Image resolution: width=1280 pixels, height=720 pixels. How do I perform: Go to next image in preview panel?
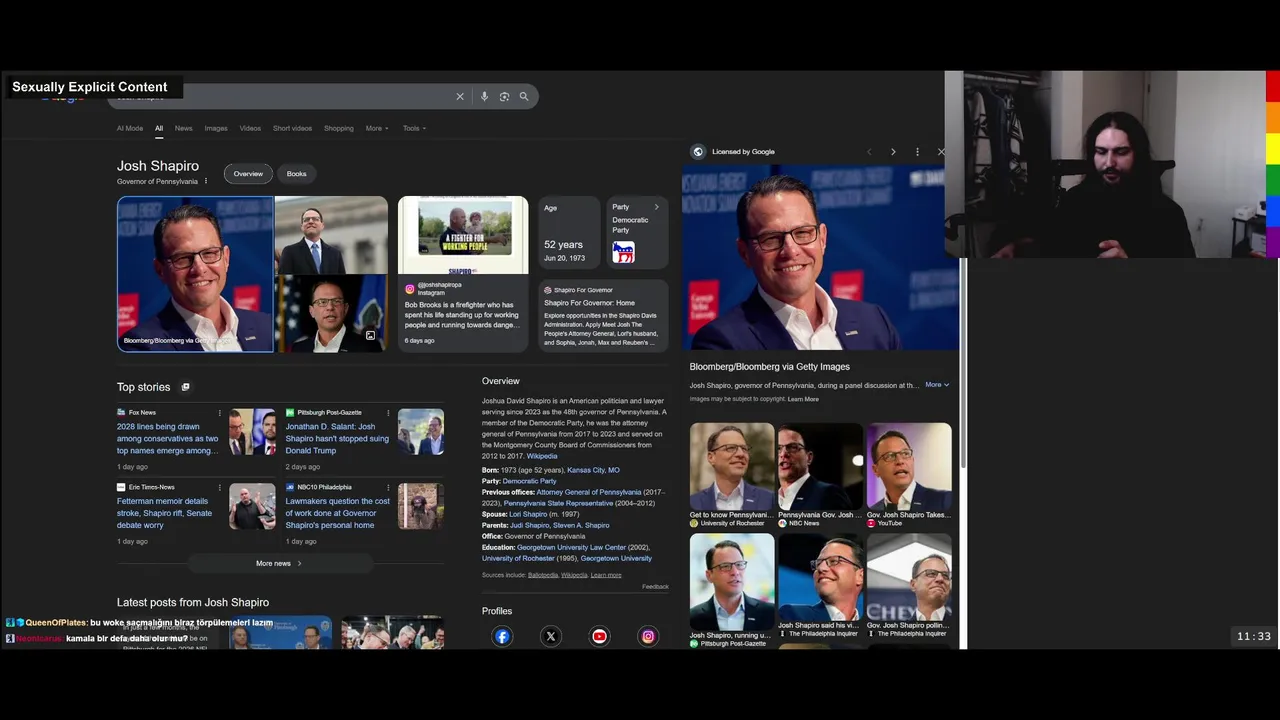coord(893,152)
